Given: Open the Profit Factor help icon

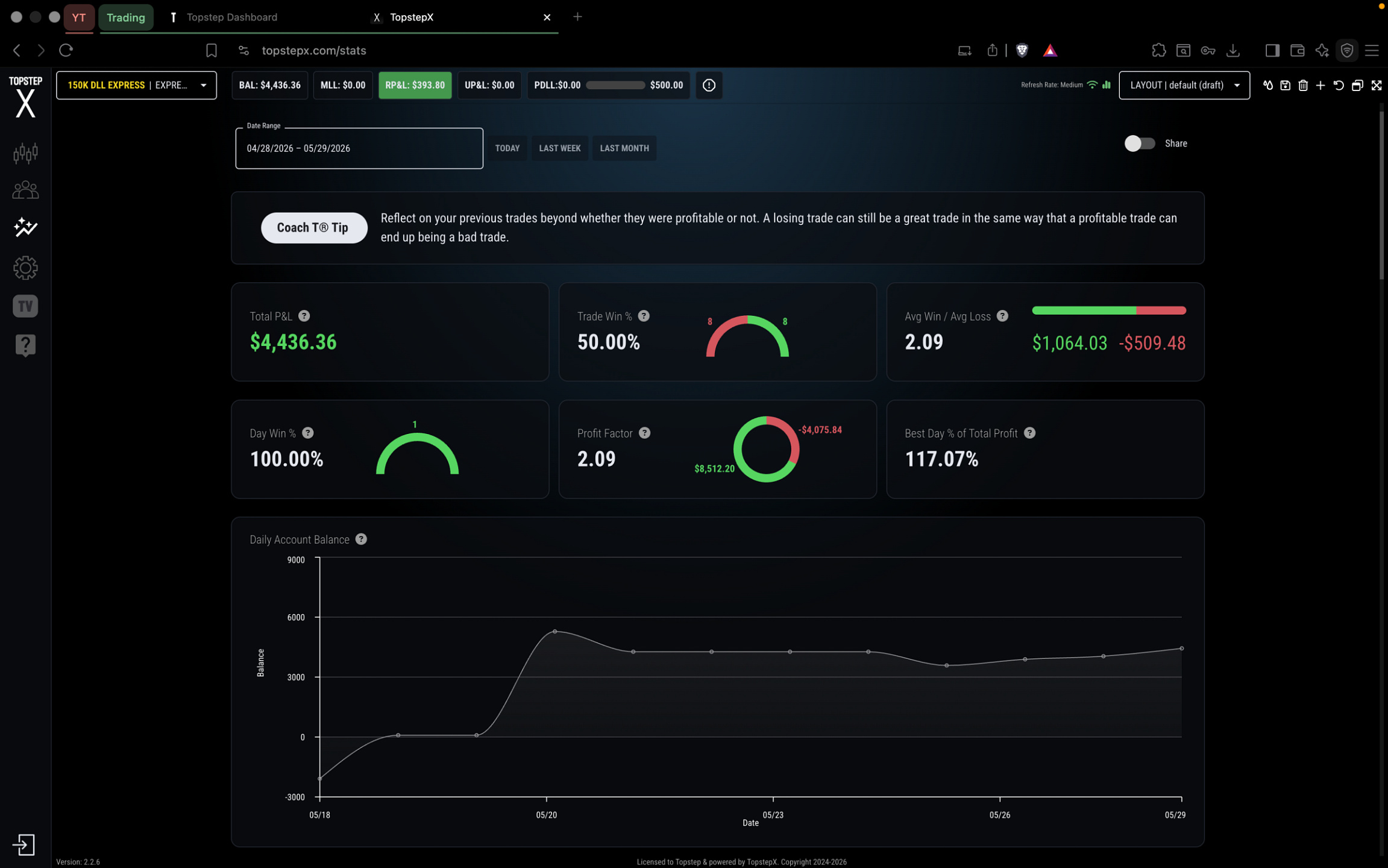Looking at the screenshot, I should (645, 433).
